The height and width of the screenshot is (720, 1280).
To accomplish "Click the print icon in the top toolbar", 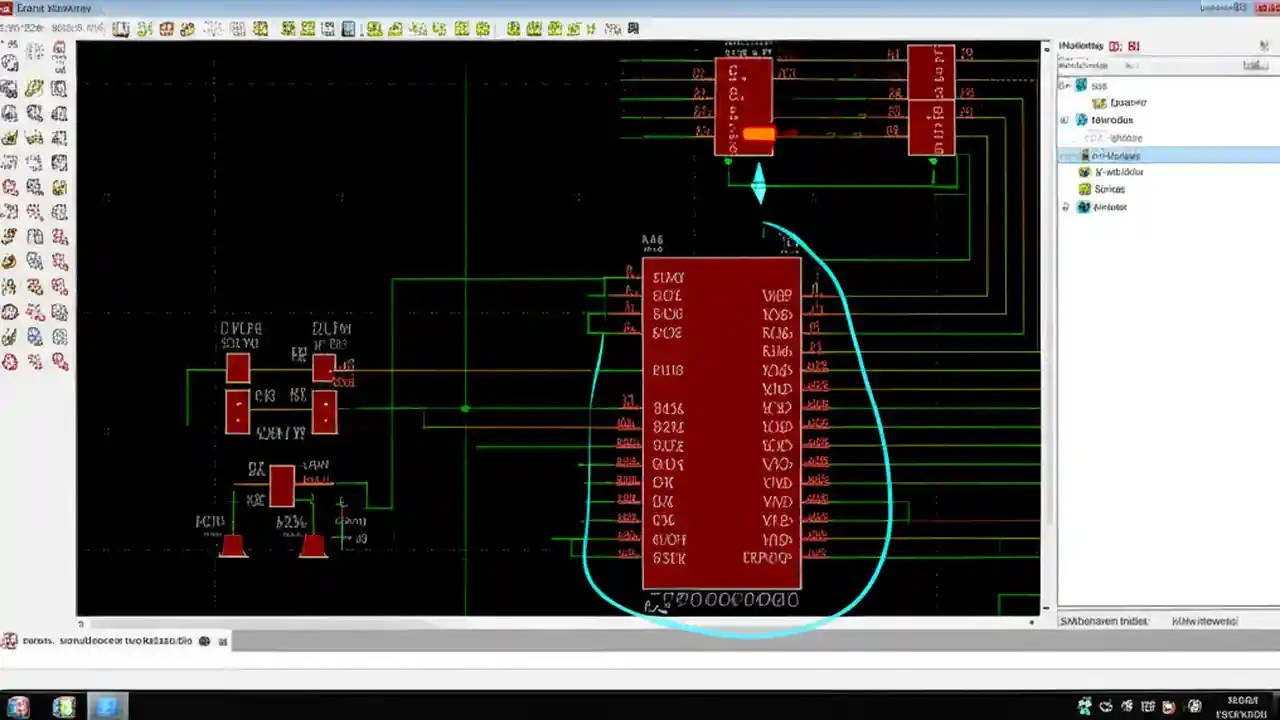I will click(x=120, y=28).
